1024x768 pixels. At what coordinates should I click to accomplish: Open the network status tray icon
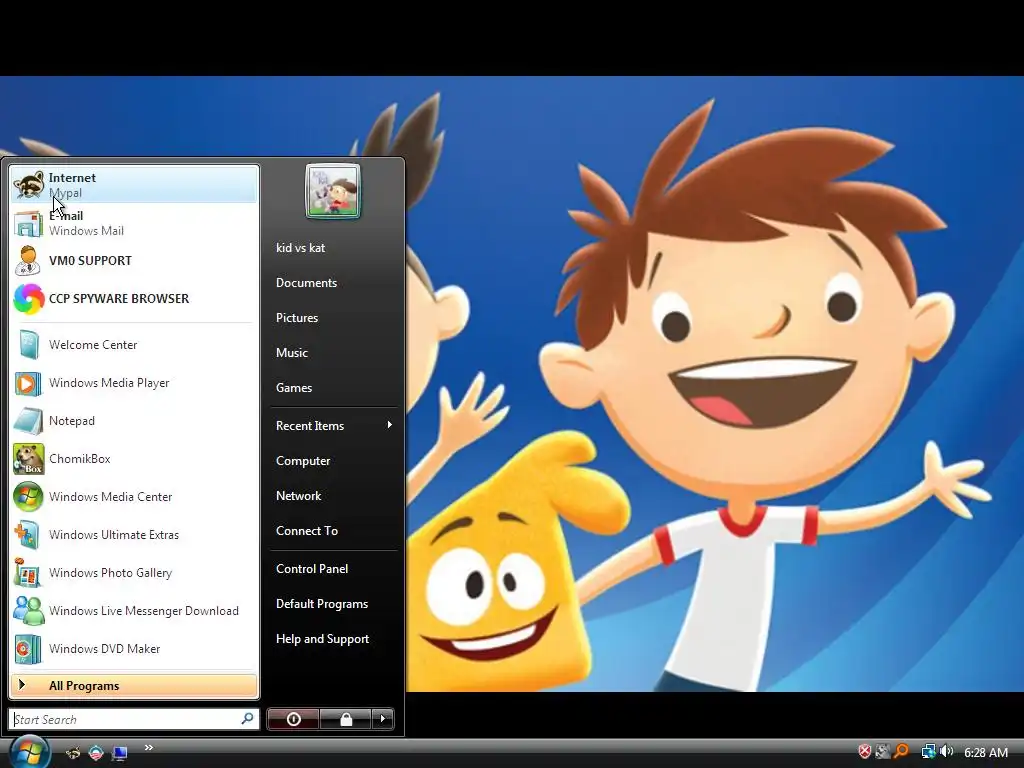click(x=928, y=752)
